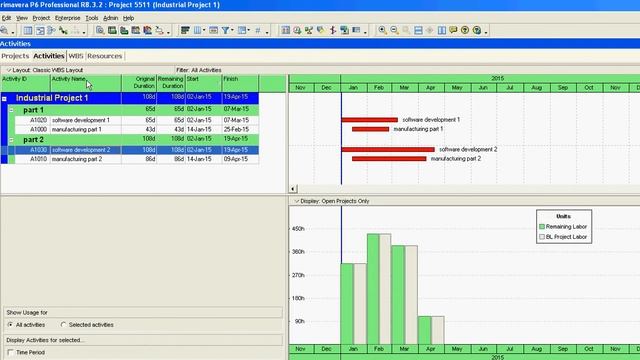
Task: Collapse the part 2 WBS group
Action: click(11, 140)
